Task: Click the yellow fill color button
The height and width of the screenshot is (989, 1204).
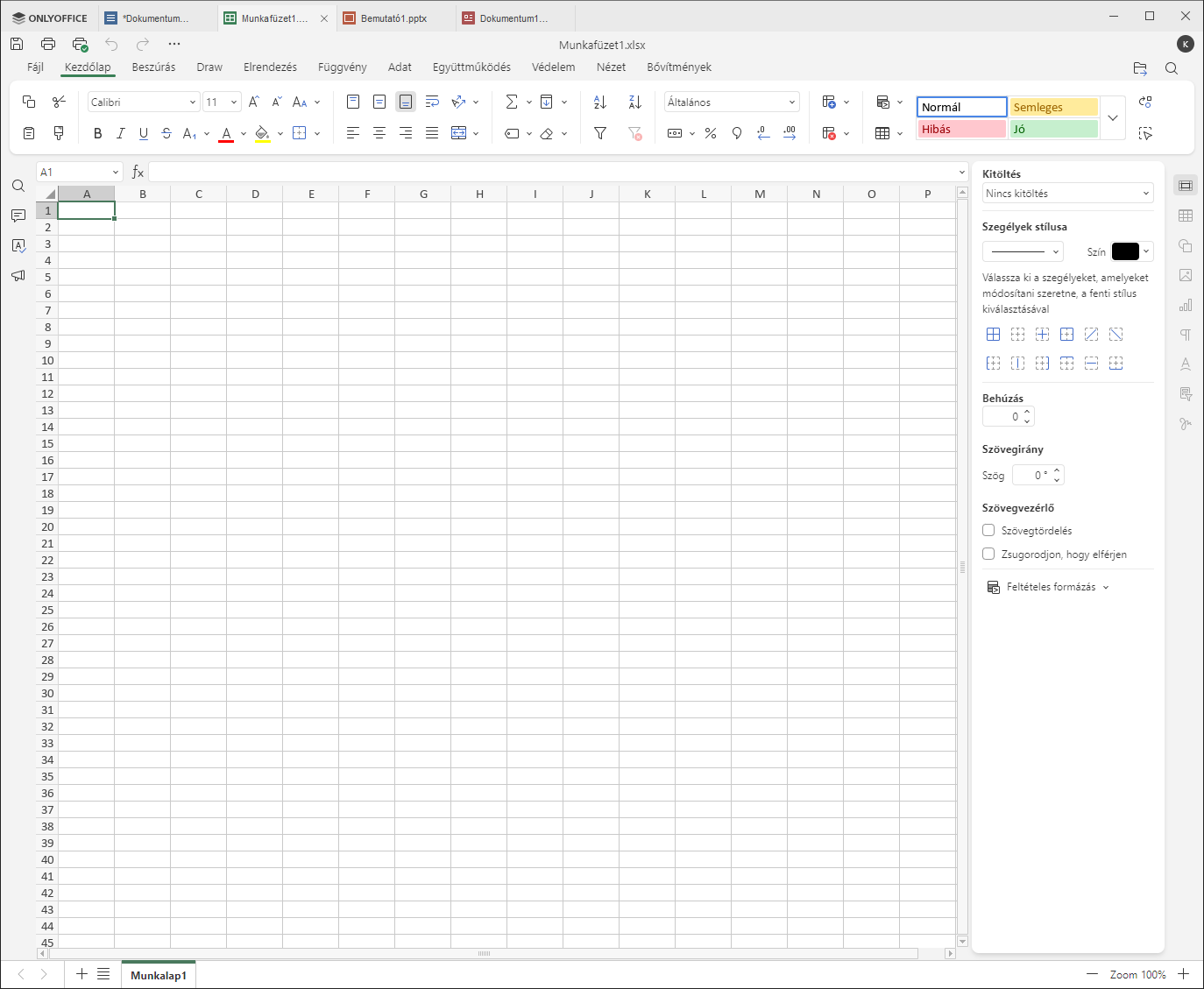Action: coord(263,133)
